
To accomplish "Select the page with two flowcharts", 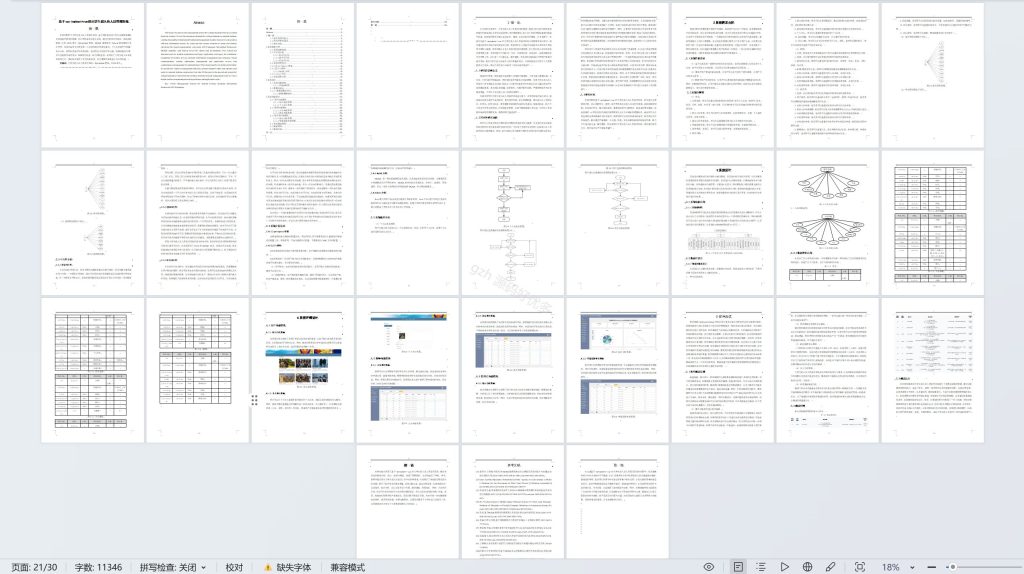I will [513, 223].
